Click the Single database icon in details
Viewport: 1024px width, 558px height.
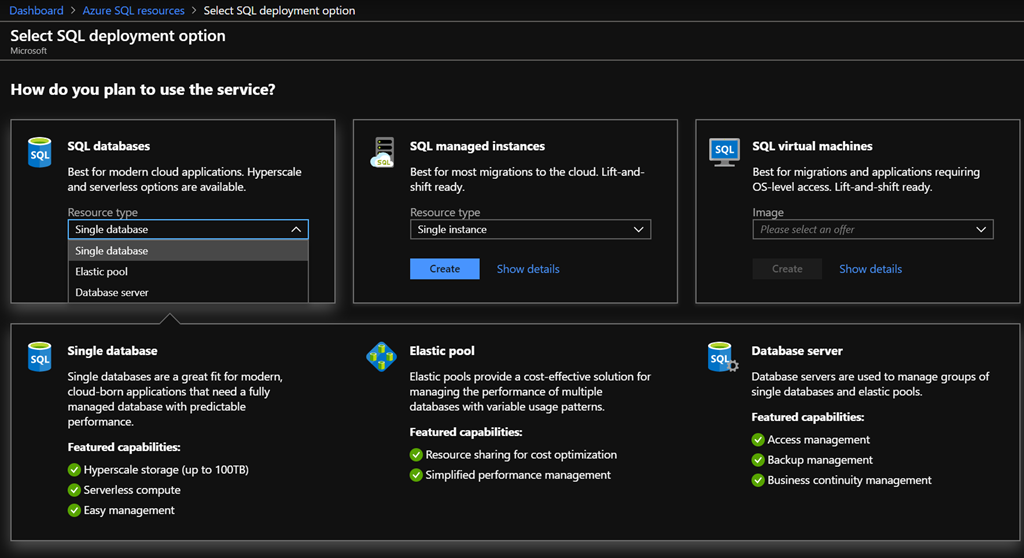click(x=39, y=357)
